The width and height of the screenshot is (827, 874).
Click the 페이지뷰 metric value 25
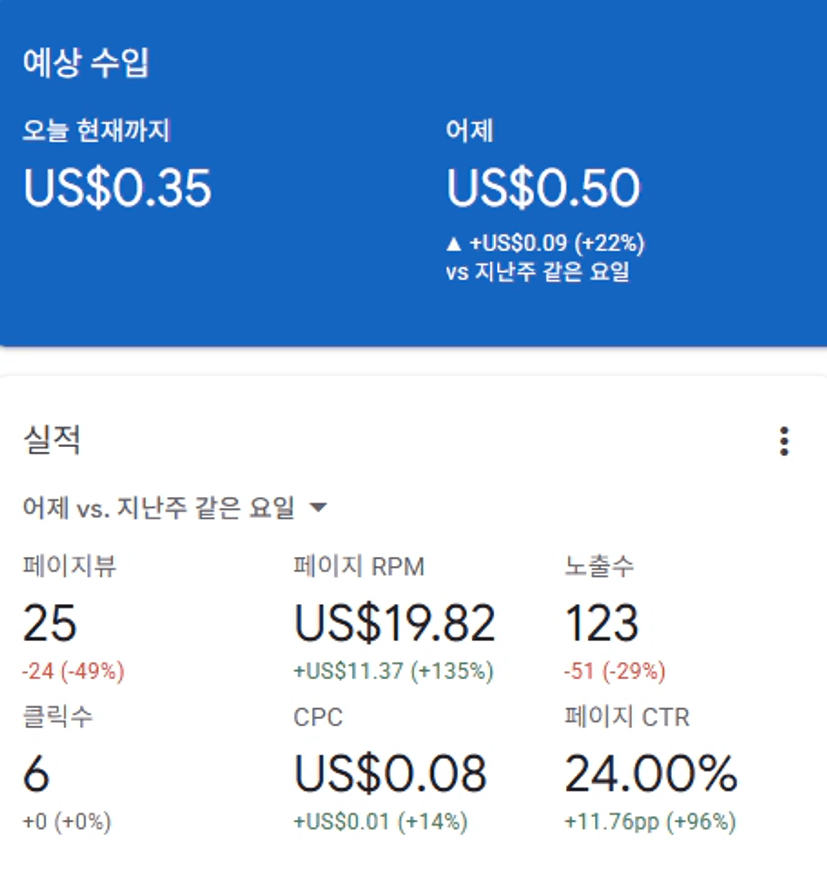coord(49,624)
